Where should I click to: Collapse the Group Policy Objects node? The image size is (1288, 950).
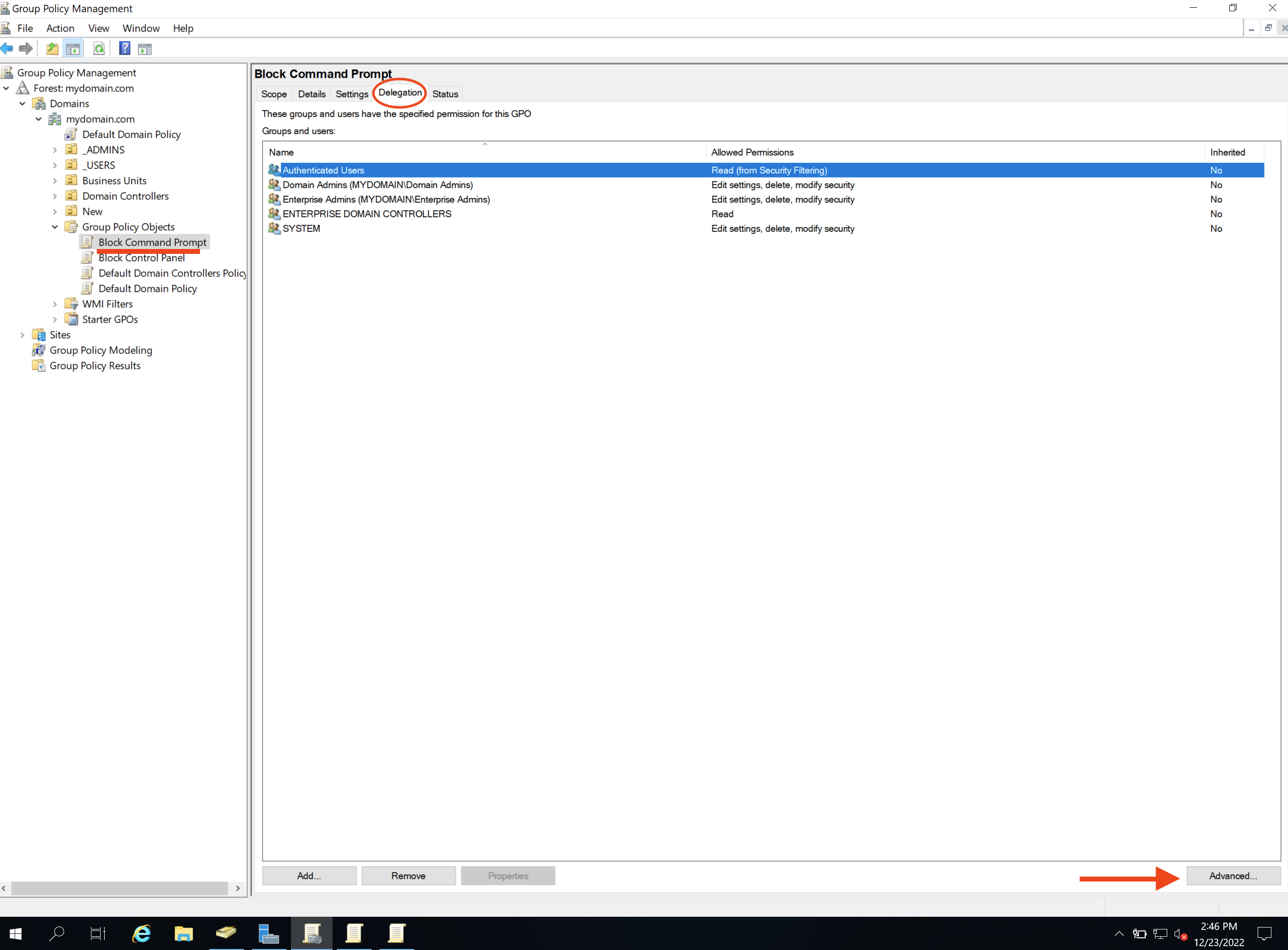(55, 226)
